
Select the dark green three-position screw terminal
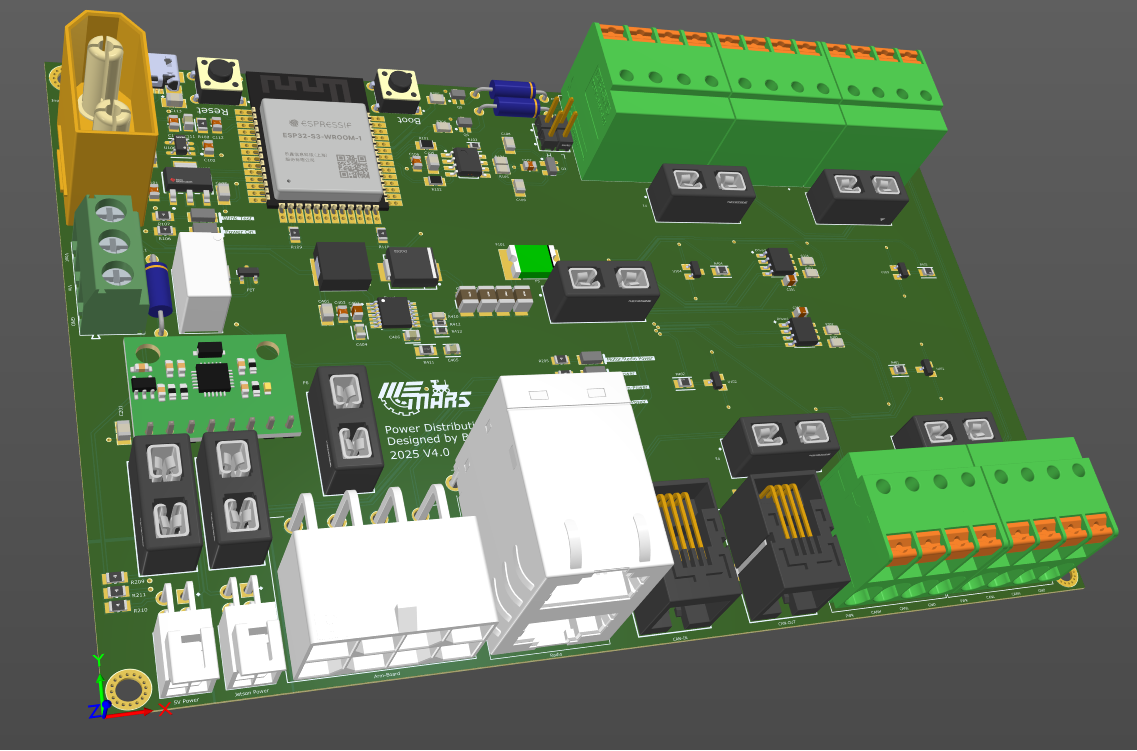111,263
